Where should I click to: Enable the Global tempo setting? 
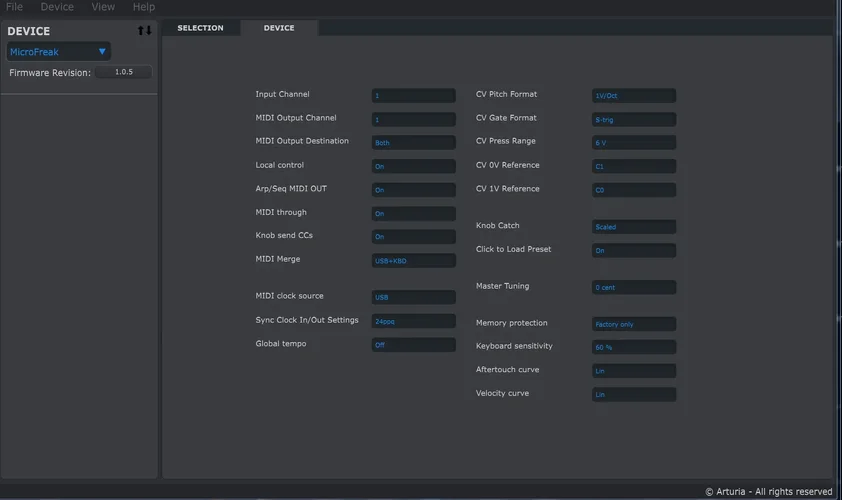coord(413,345)
